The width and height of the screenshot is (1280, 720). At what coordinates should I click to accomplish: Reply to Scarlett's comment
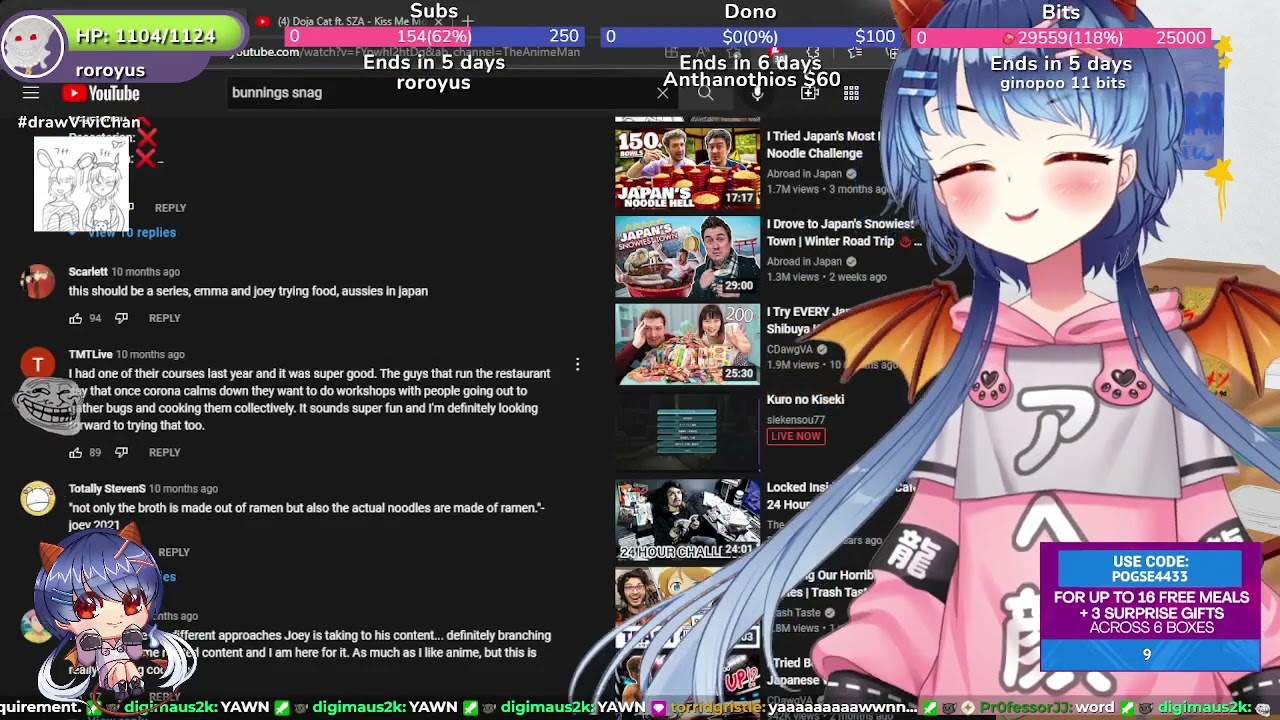click(164, 318)
